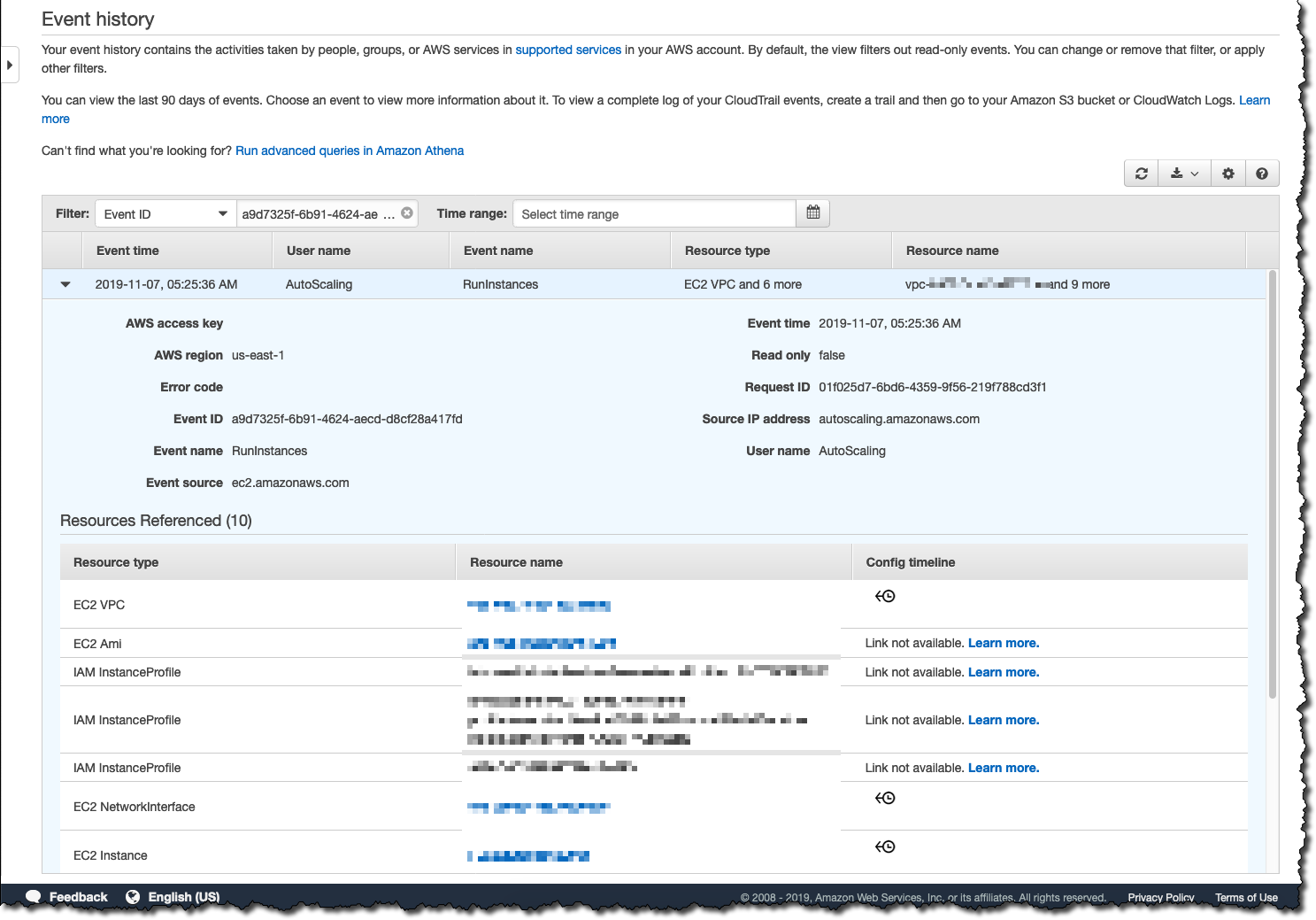Collapse the RunInstances event details row
The width and height of the screenshot is (1316, 920).
[x=65, y=283]
